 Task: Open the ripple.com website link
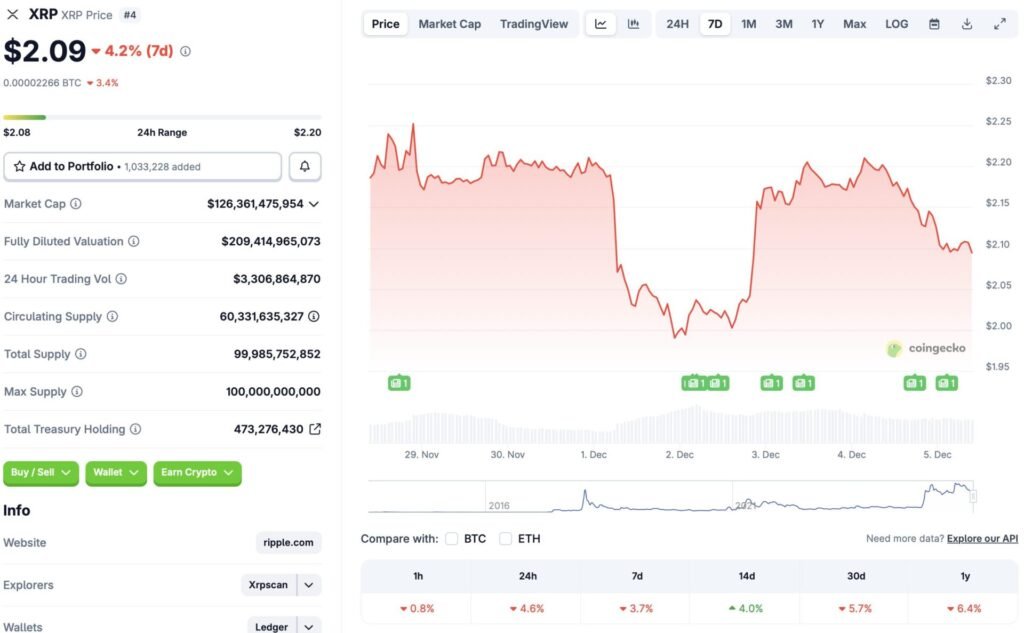287,542
